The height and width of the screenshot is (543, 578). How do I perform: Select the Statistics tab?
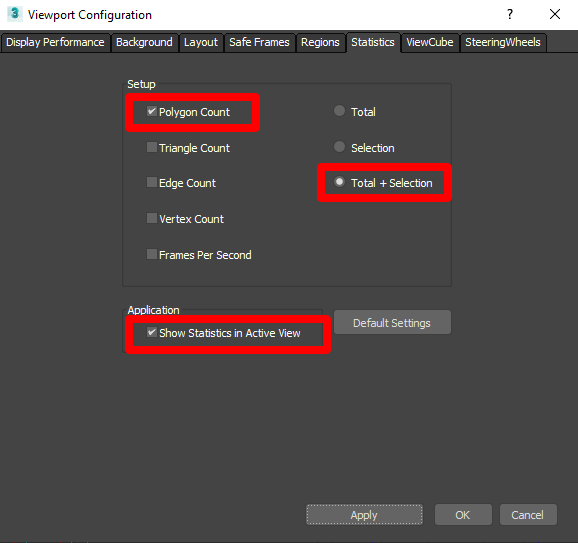[x=373, y=42]
